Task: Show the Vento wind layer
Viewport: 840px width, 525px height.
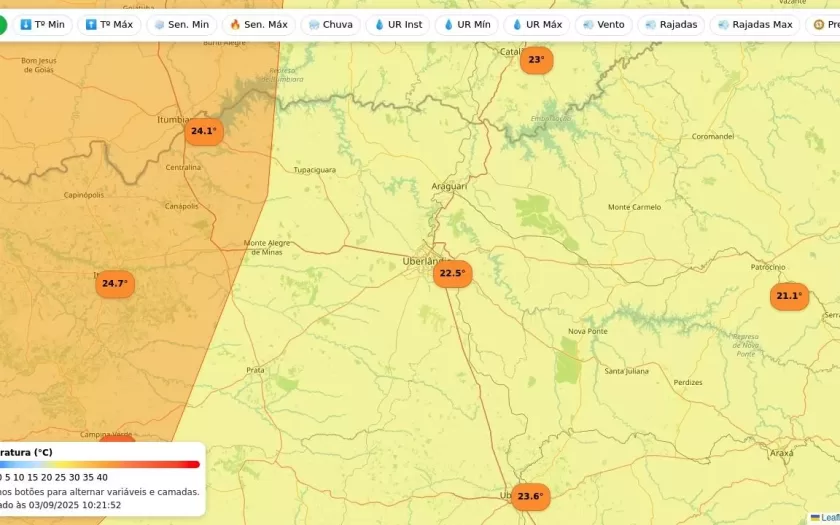Action: [x=603, y=24]
